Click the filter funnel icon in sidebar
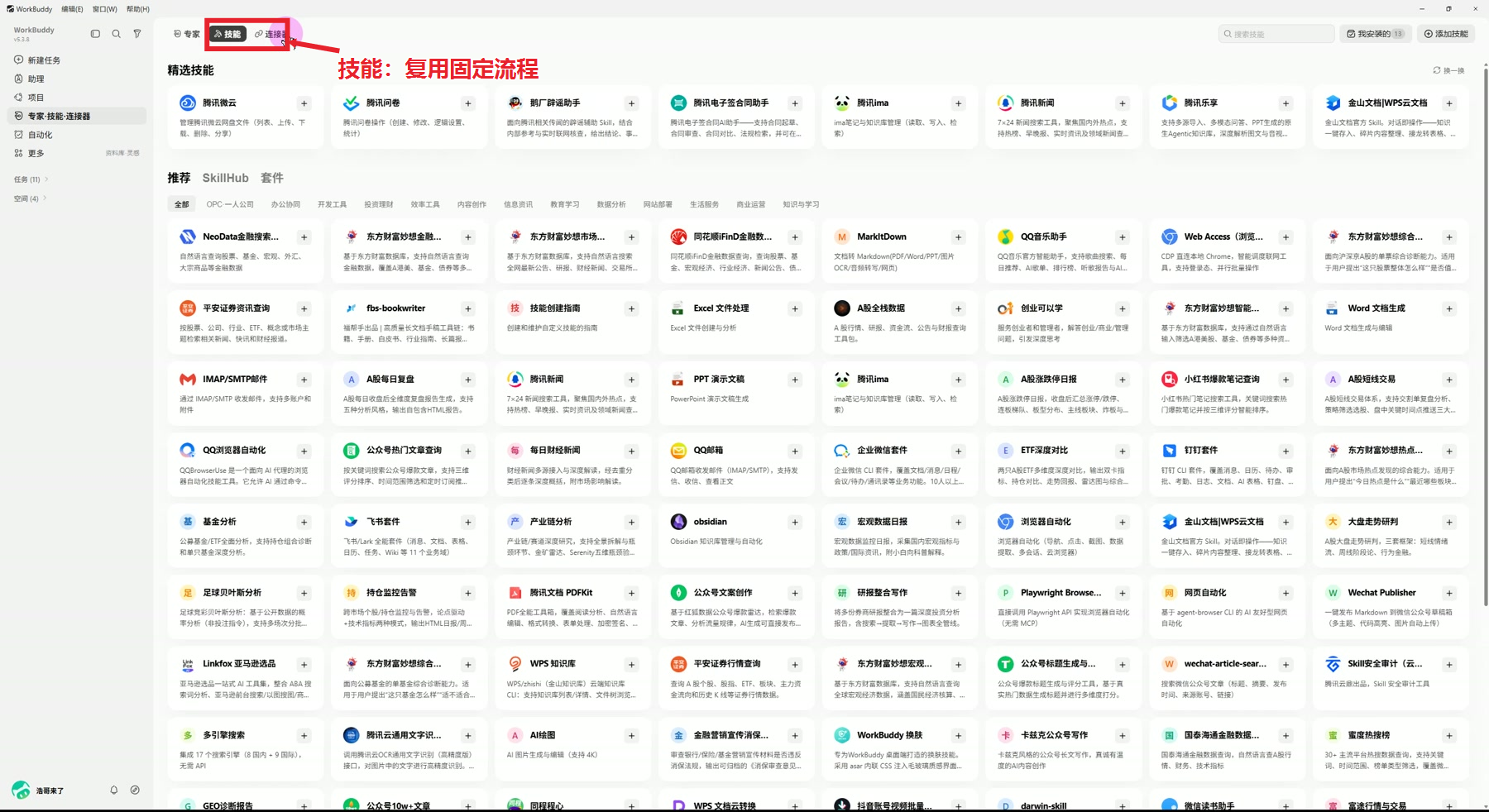 (137, 34)
